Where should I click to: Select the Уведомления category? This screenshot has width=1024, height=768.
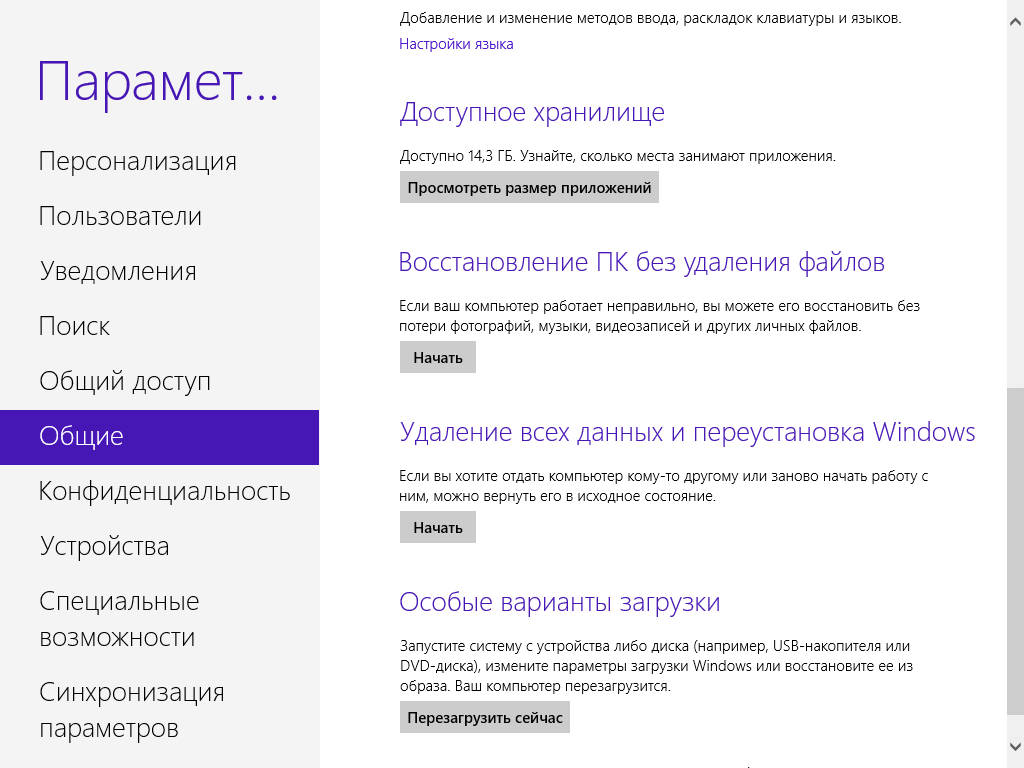[x=118, y=272]
